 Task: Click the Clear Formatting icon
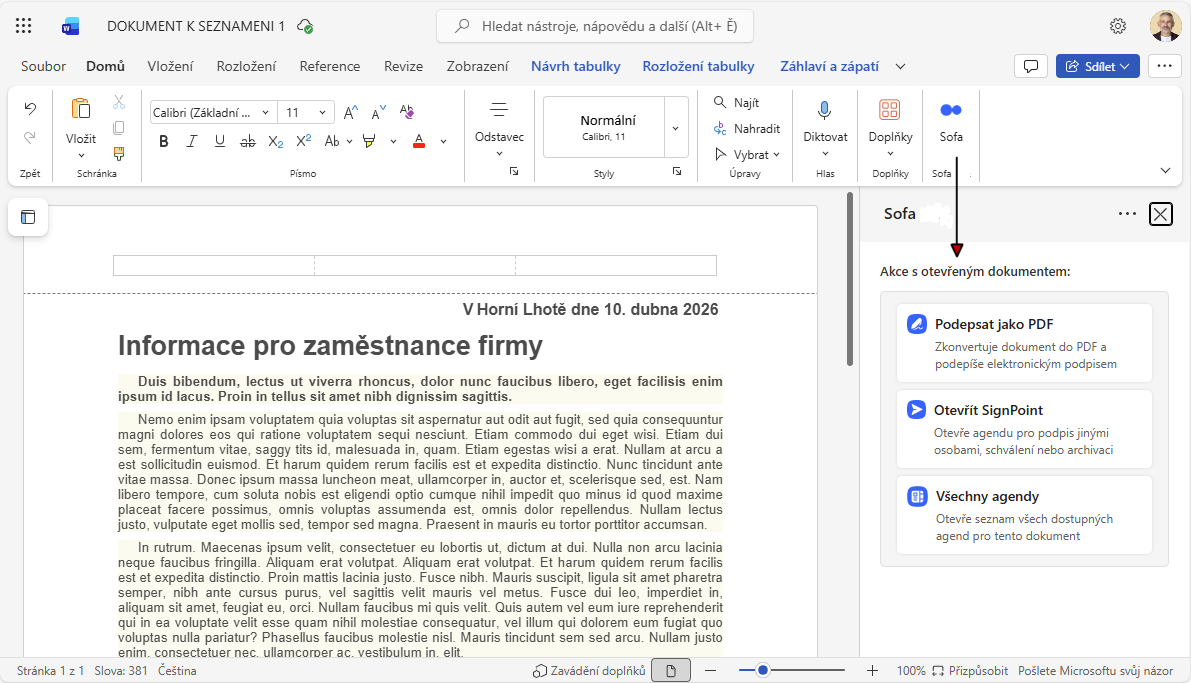point(406,112)
